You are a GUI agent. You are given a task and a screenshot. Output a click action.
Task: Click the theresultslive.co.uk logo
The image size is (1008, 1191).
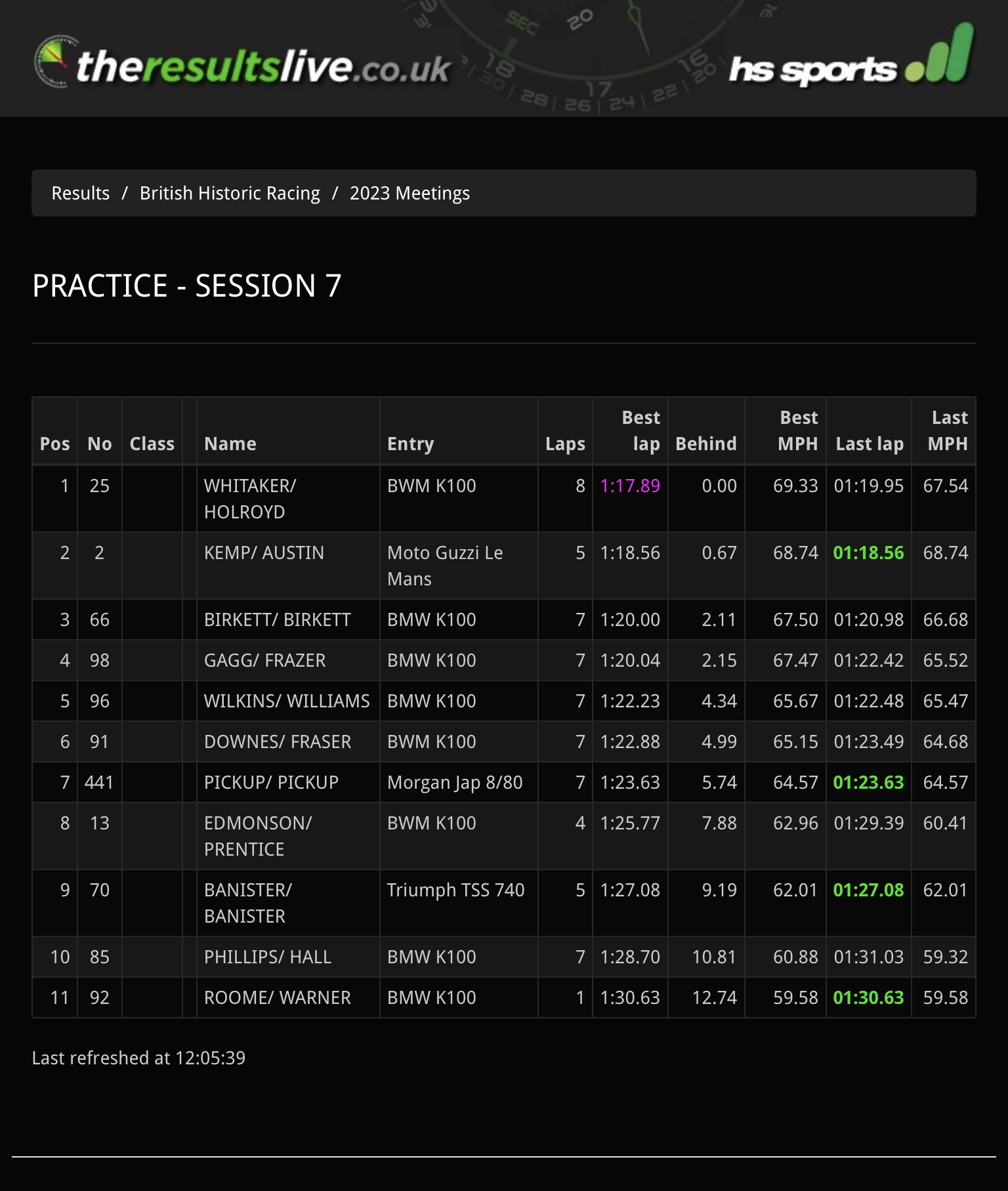pyautogui.click(x=241, y=62)
